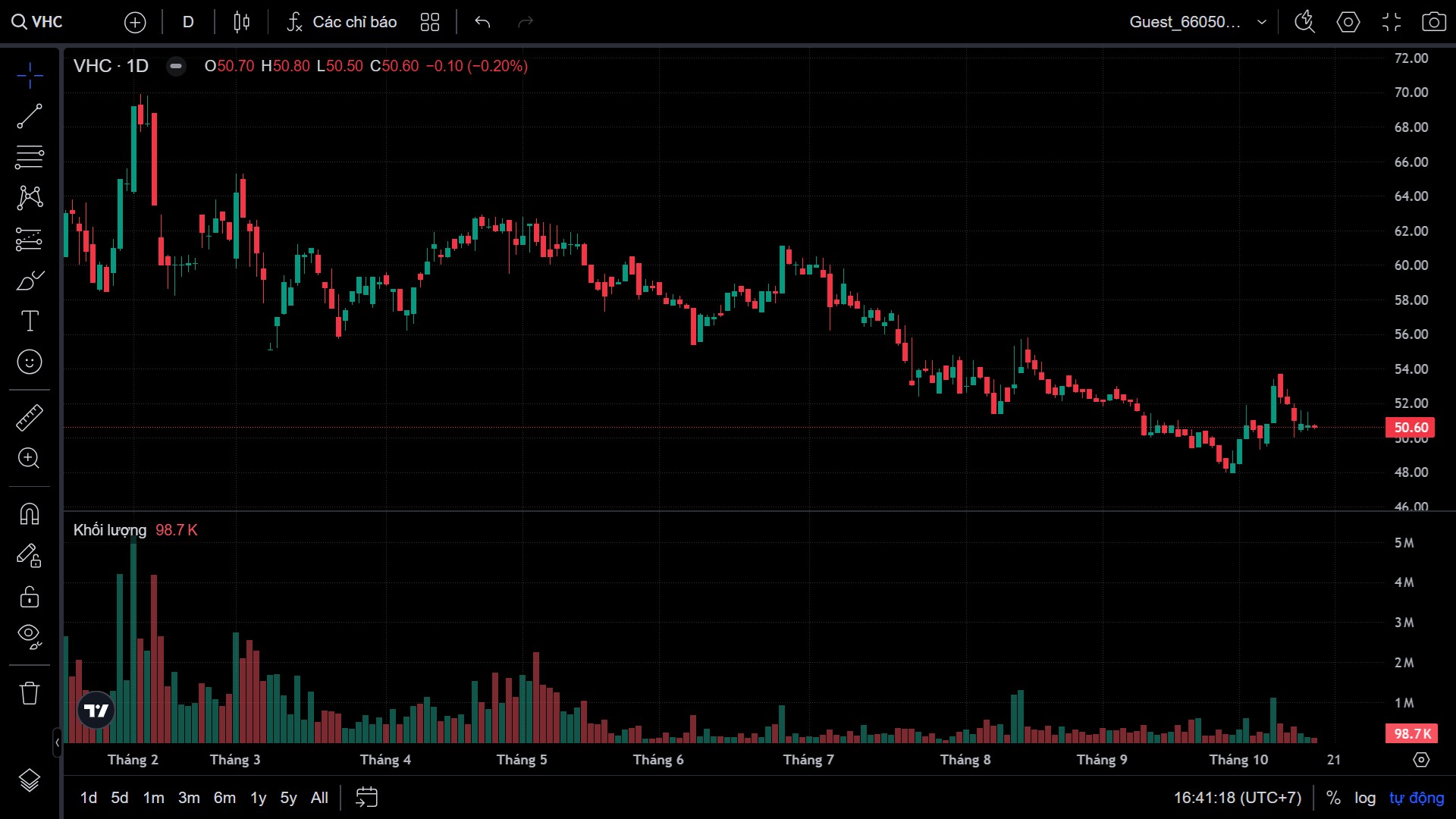The height and width of the screenshot is (819, 1456).
Task: Open the quick search lightning icon
Action: [1304, 22]
